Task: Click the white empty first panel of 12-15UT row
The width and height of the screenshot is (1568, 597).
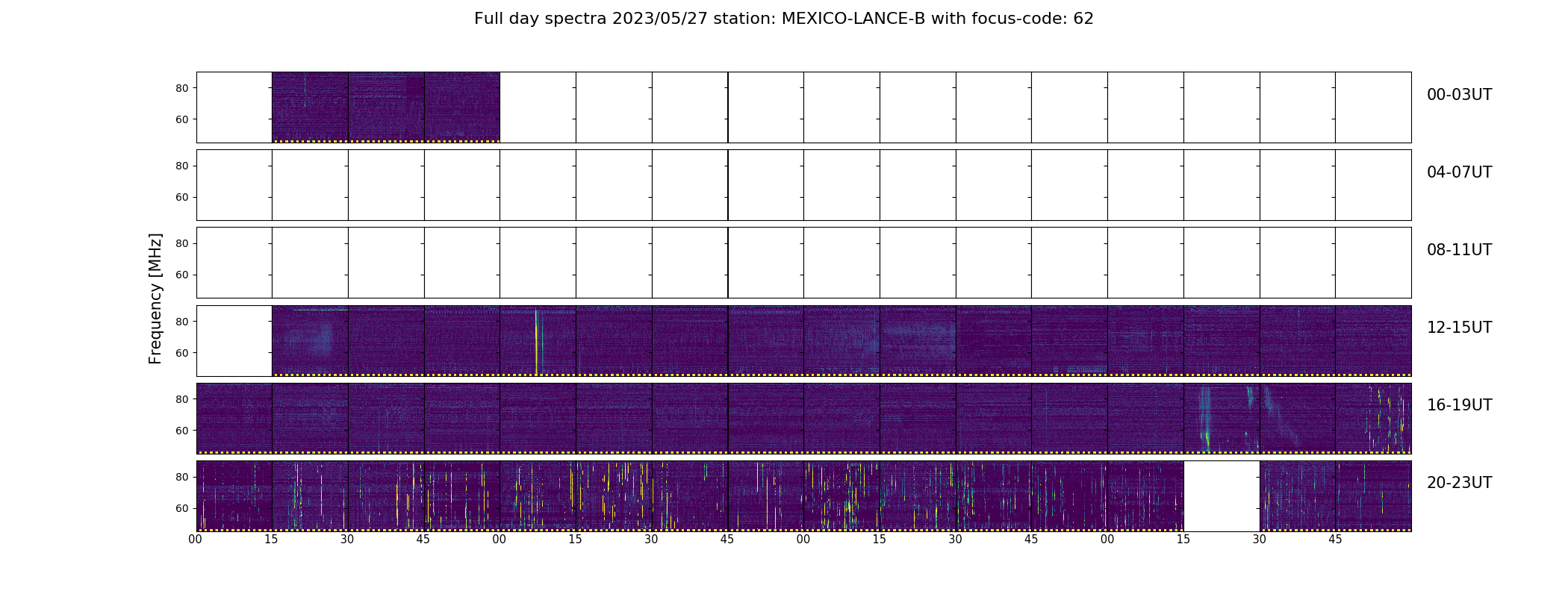Action: [x=234, y=340]
